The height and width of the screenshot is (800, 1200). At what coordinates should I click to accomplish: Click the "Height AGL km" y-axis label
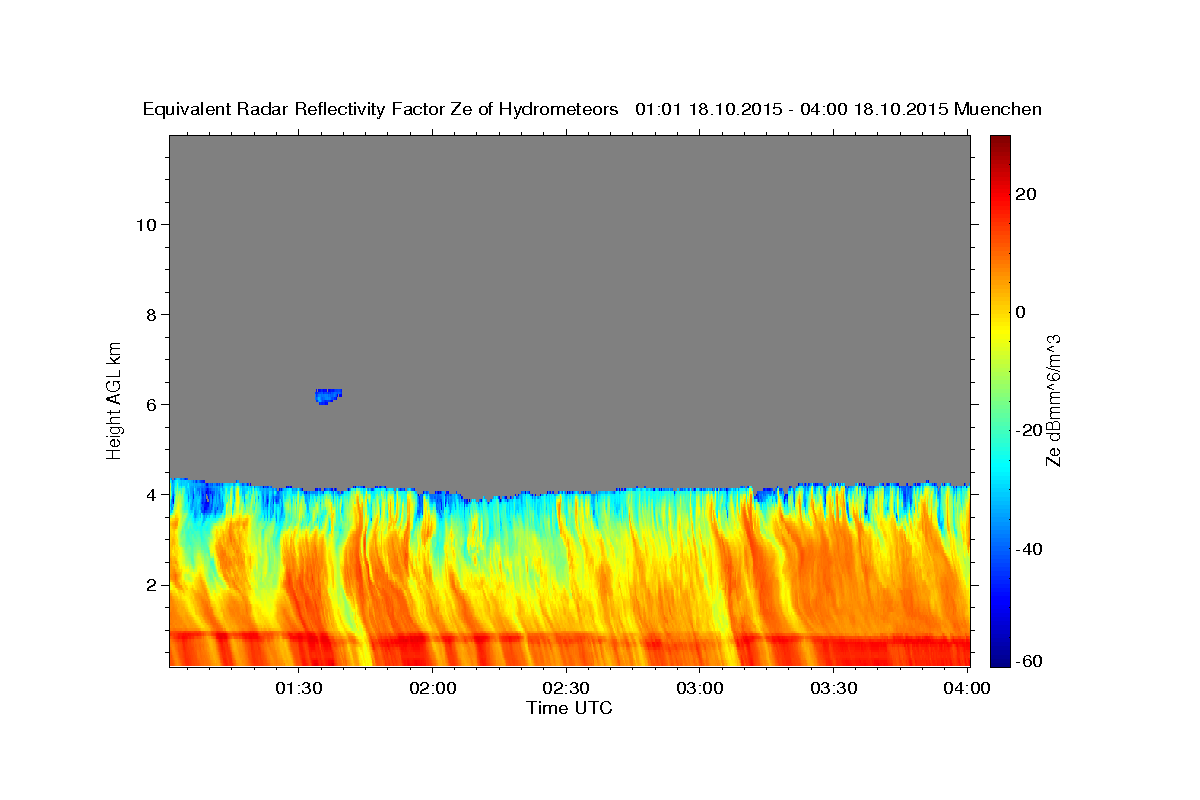(x=114, y=399)
